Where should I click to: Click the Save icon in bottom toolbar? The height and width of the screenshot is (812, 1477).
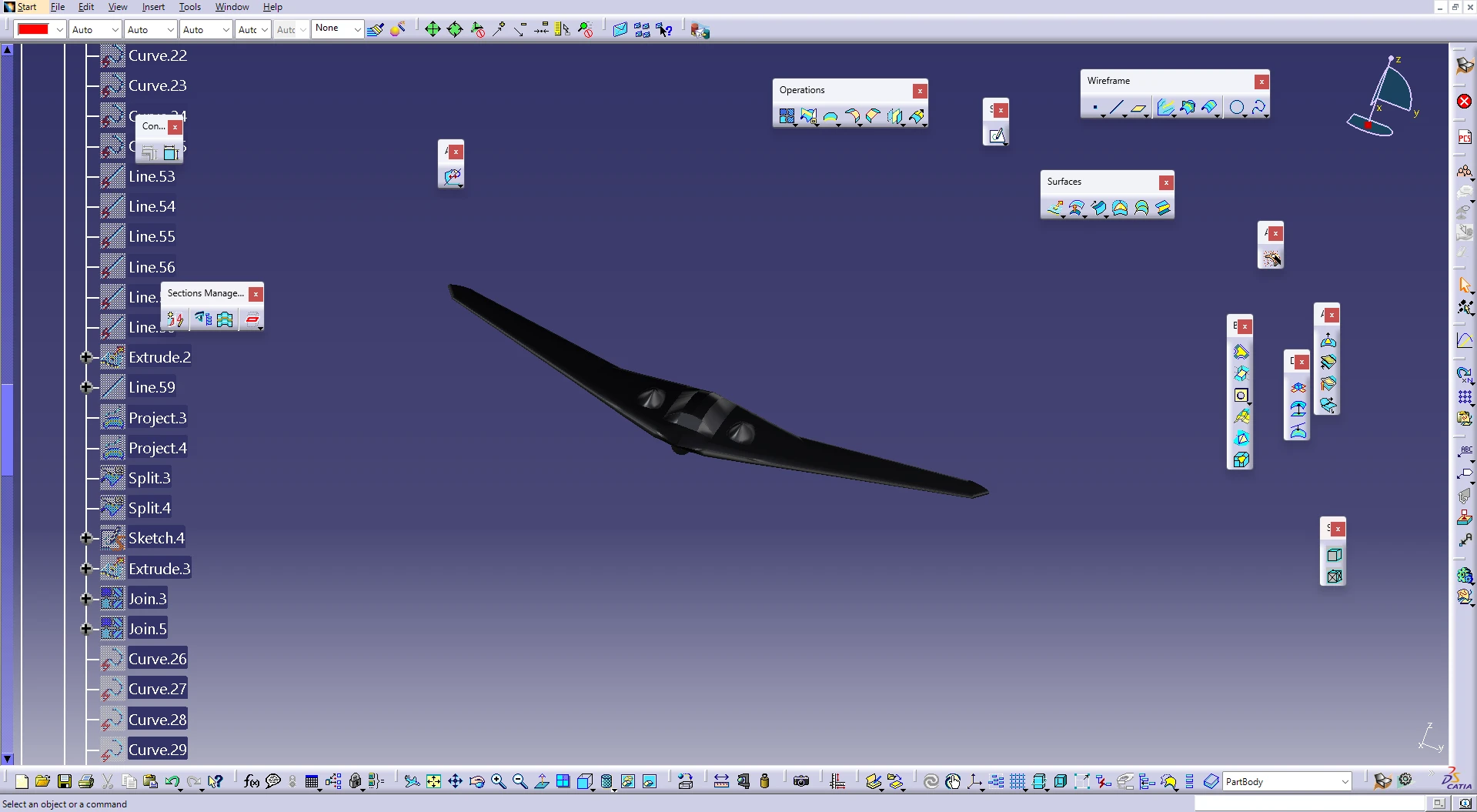(65, 782)
